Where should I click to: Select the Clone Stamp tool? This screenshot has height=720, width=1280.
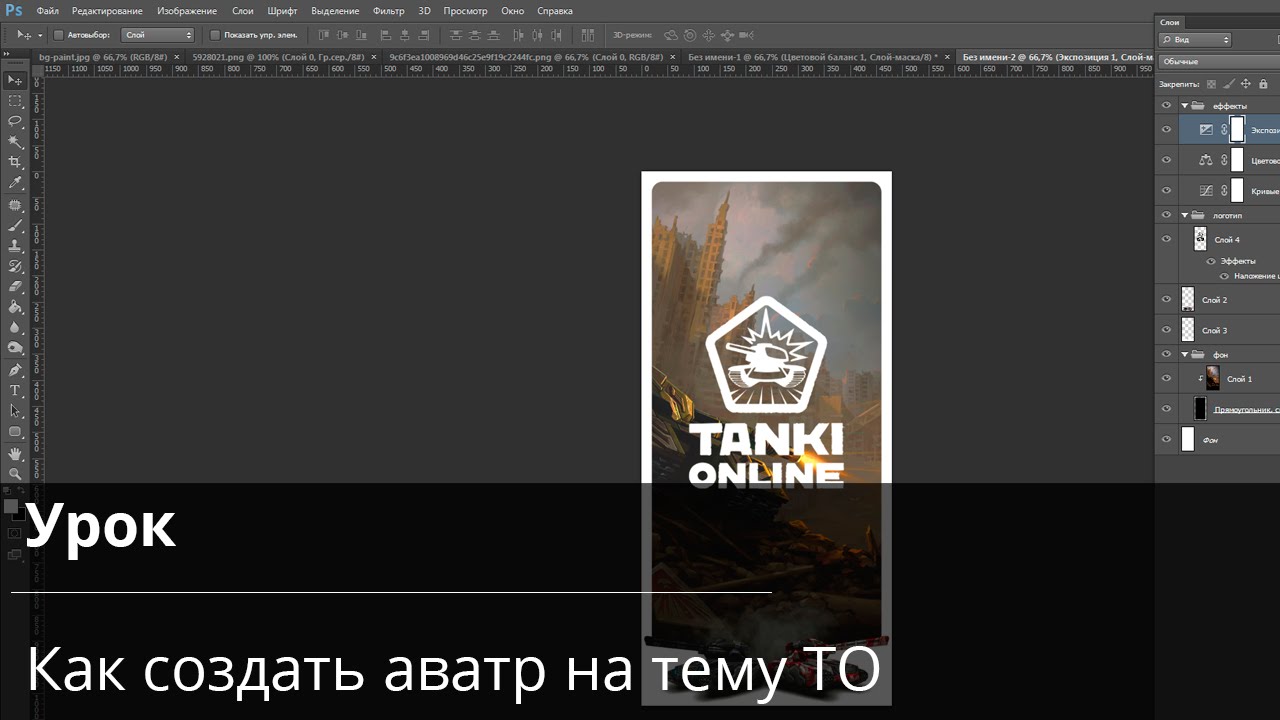click(15, 246)
